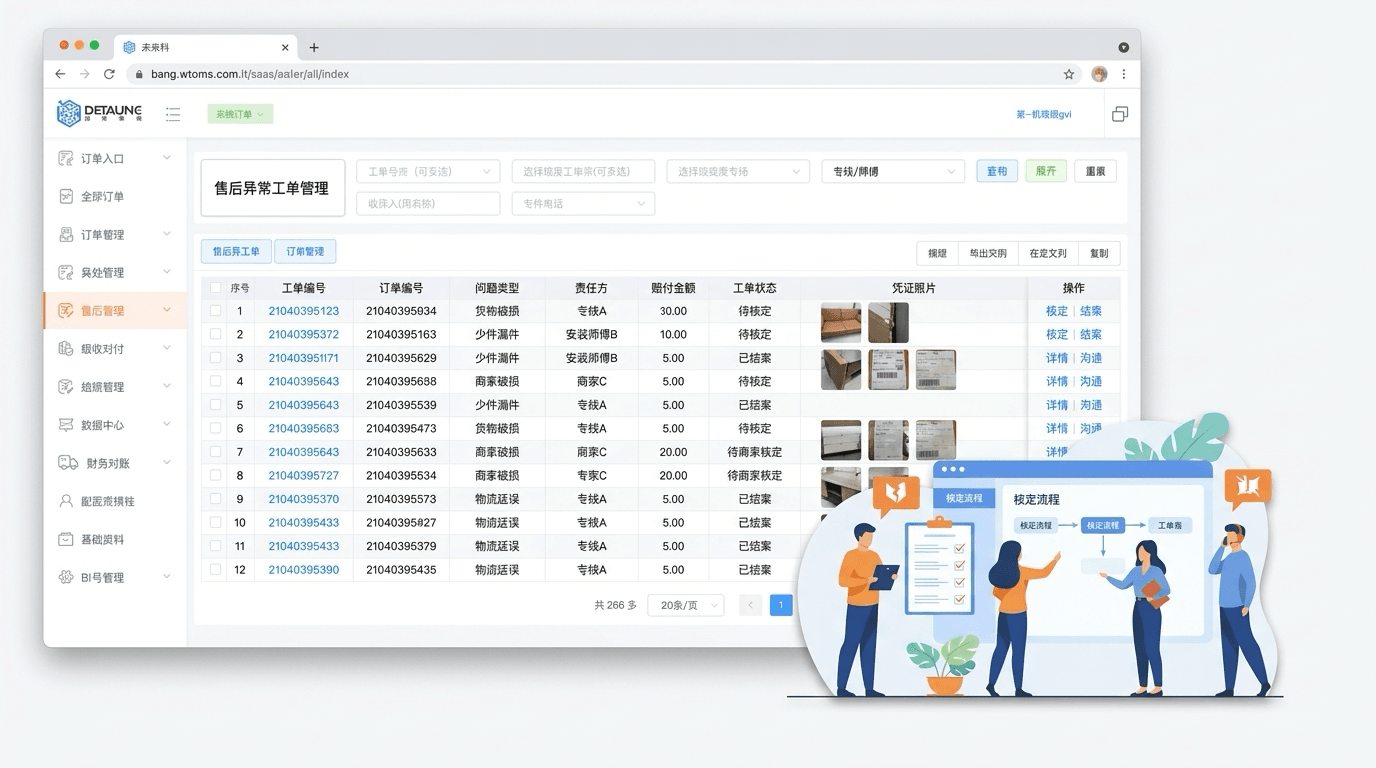1376x768 pixels.
Task: Bookmark the page using the star icon
Action: (1069, 74)
